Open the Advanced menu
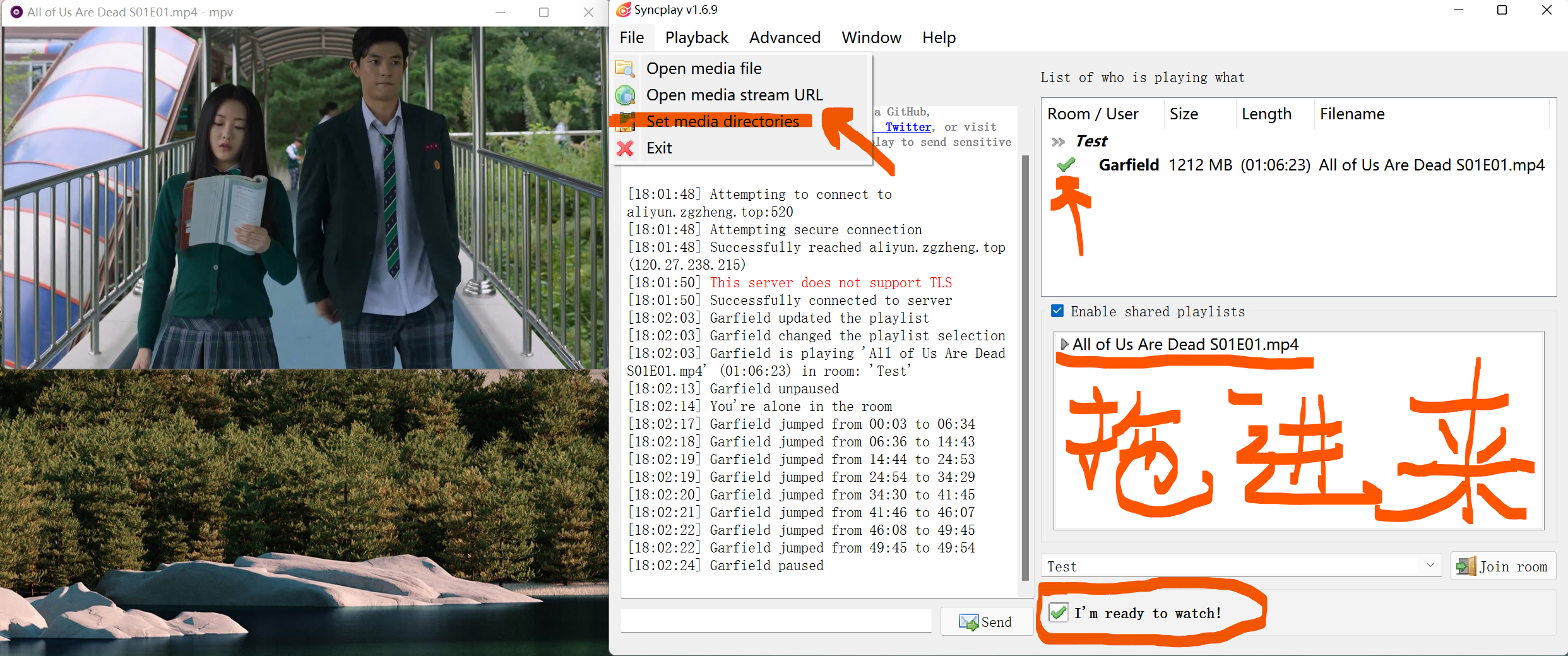Image resolution: width=1568 pixels, height=656 pixels. (785, 37)
